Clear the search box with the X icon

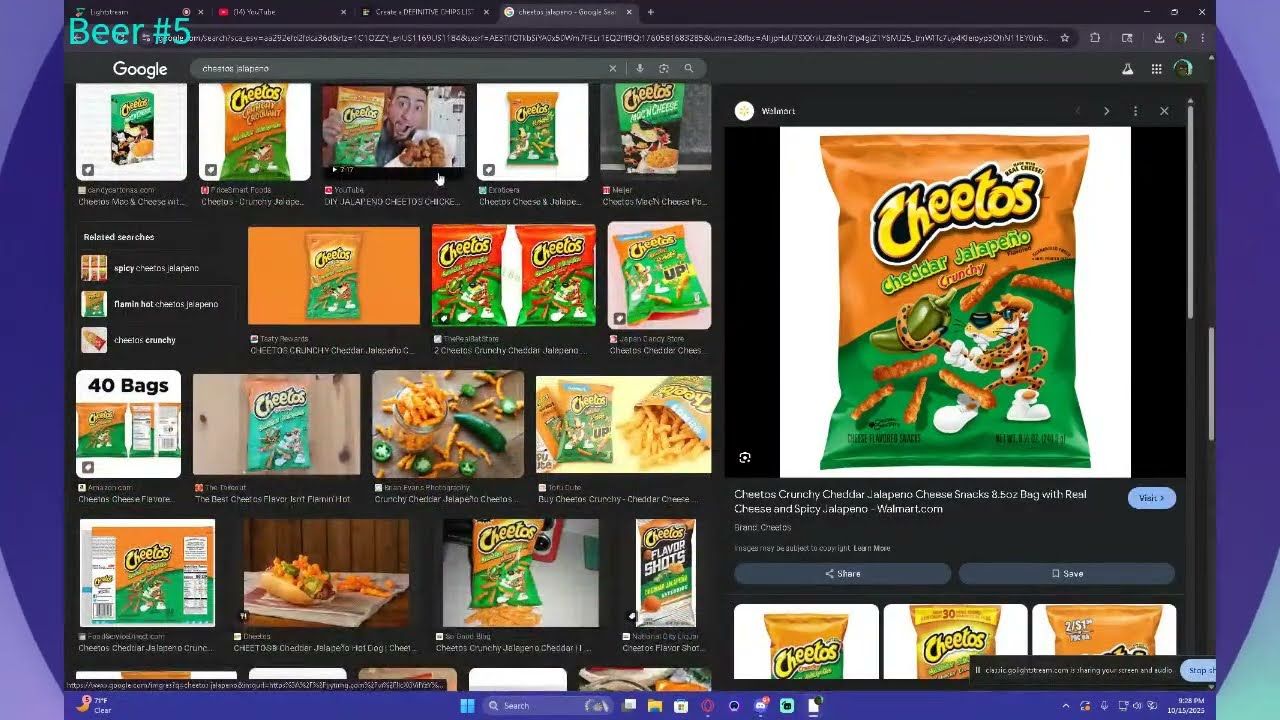click(613, 68)
